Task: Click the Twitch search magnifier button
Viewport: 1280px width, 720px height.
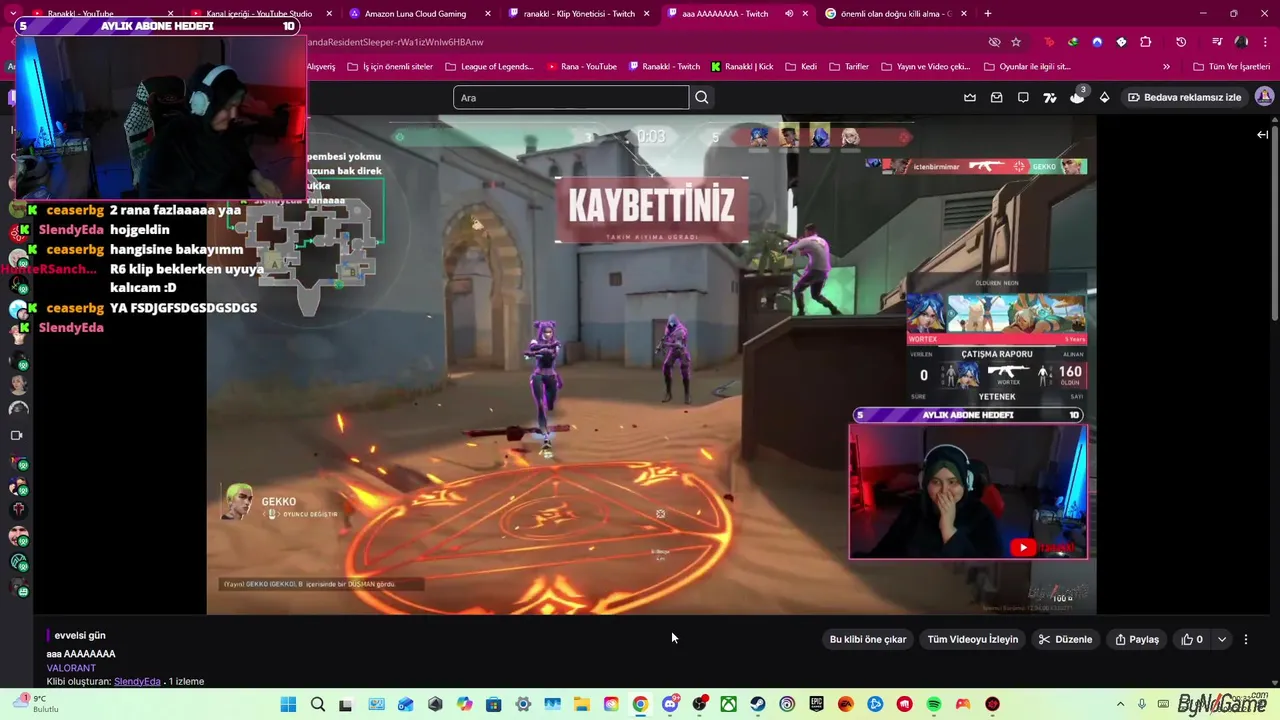Action: tap(702, 97)
